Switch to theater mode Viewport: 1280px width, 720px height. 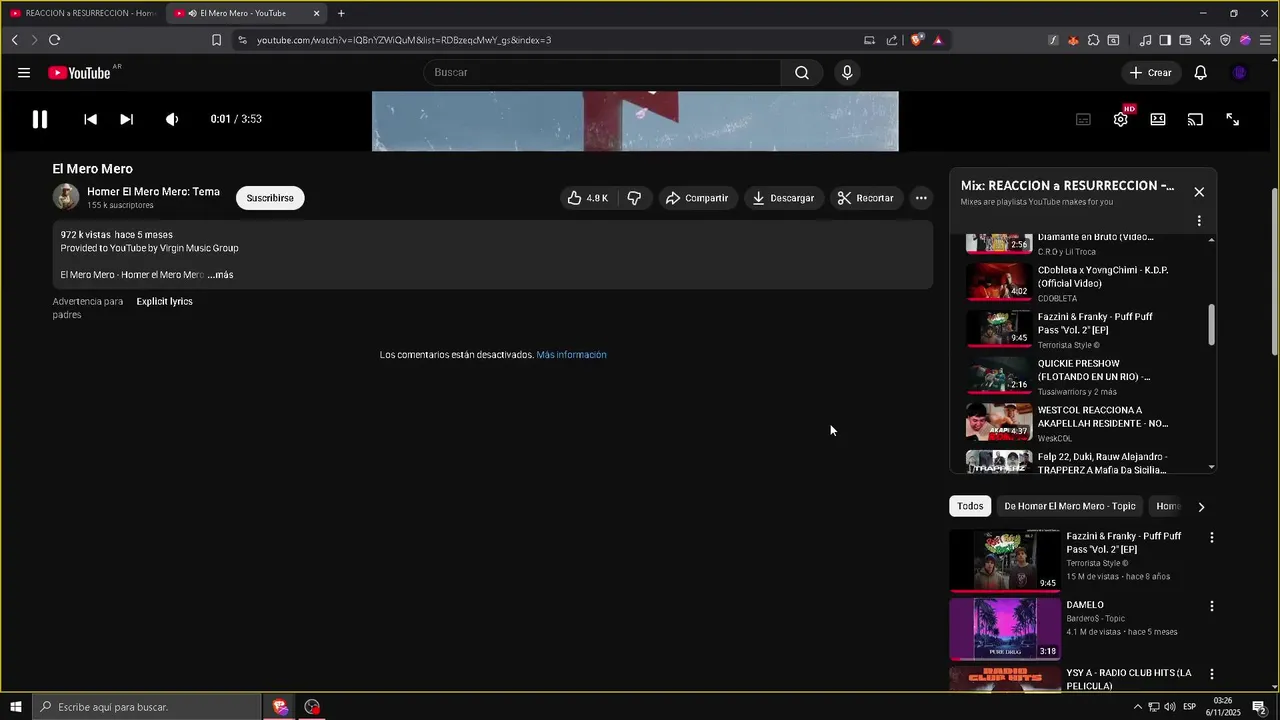tap(1158, 119)
